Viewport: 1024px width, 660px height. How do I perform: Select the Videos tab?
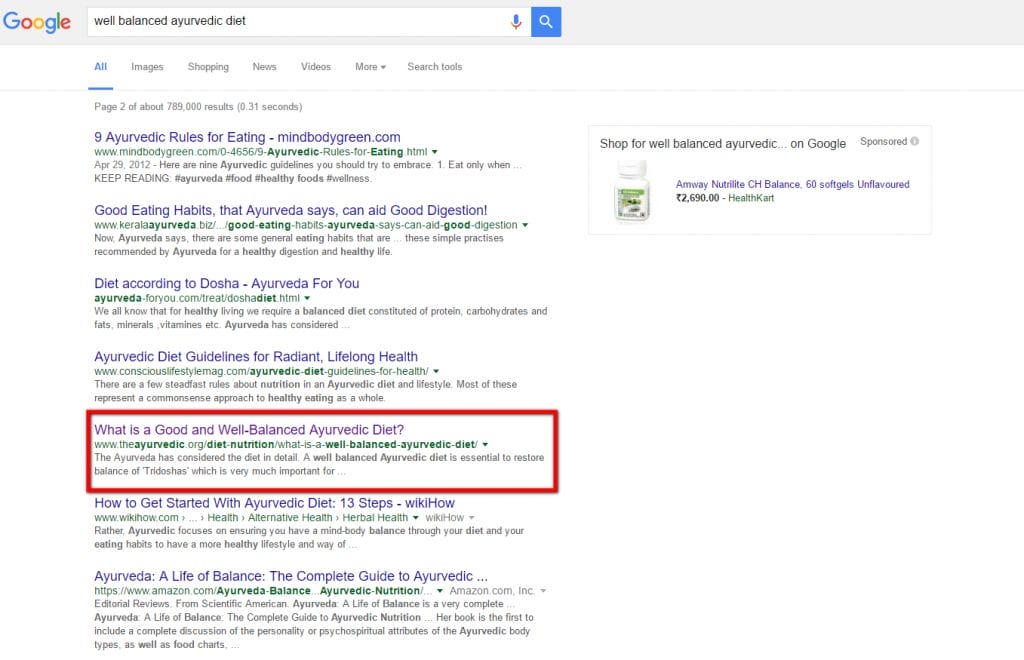316,67
